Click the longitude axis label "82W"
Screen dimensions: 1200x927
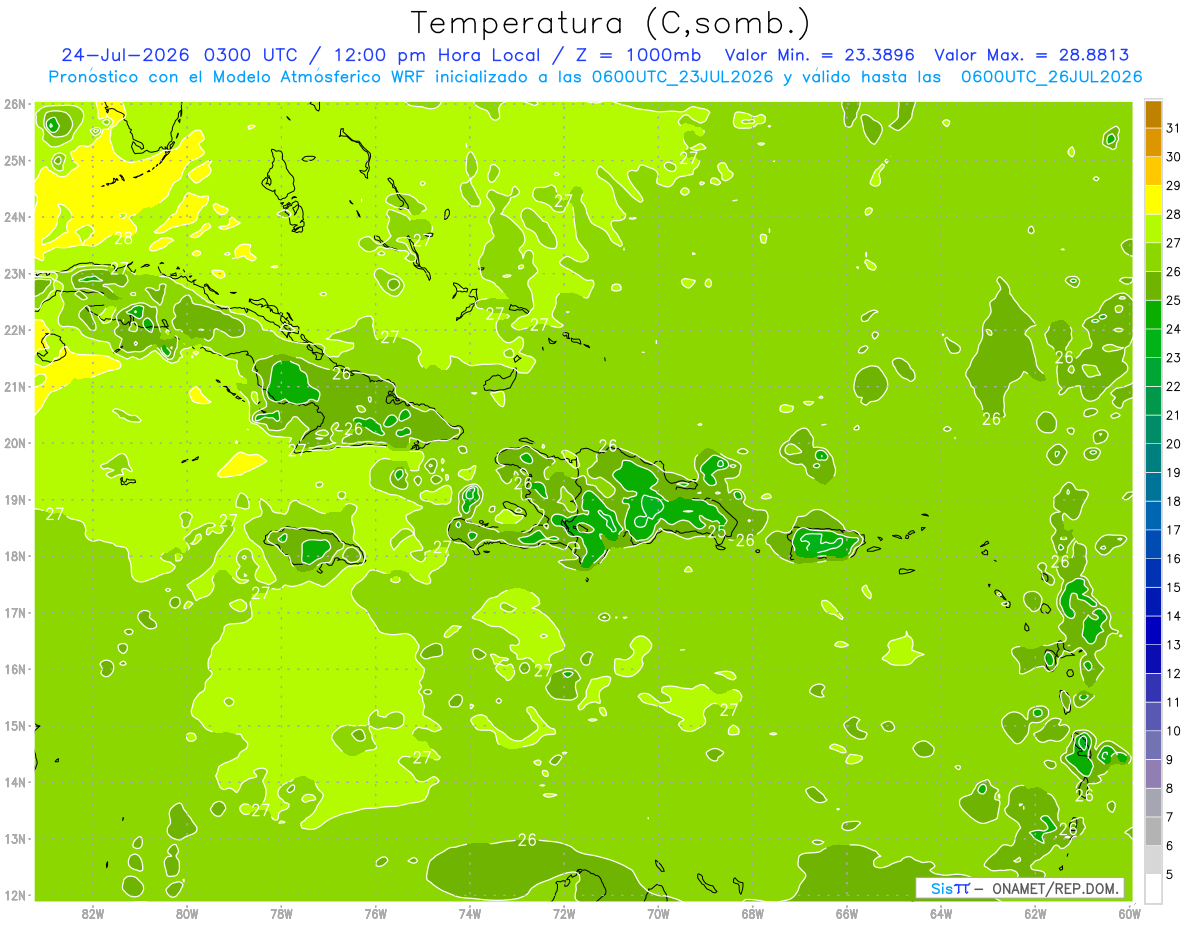click(93, 913)
